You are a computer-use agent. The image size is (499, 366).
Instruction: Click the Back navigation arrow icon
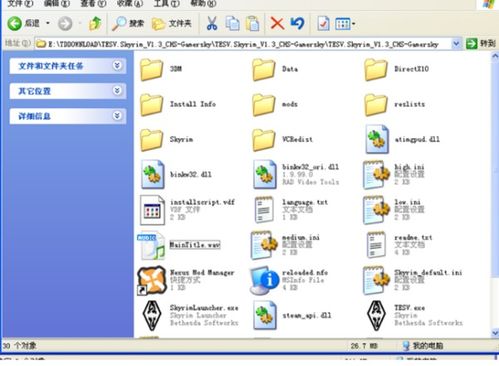(15, 23)
